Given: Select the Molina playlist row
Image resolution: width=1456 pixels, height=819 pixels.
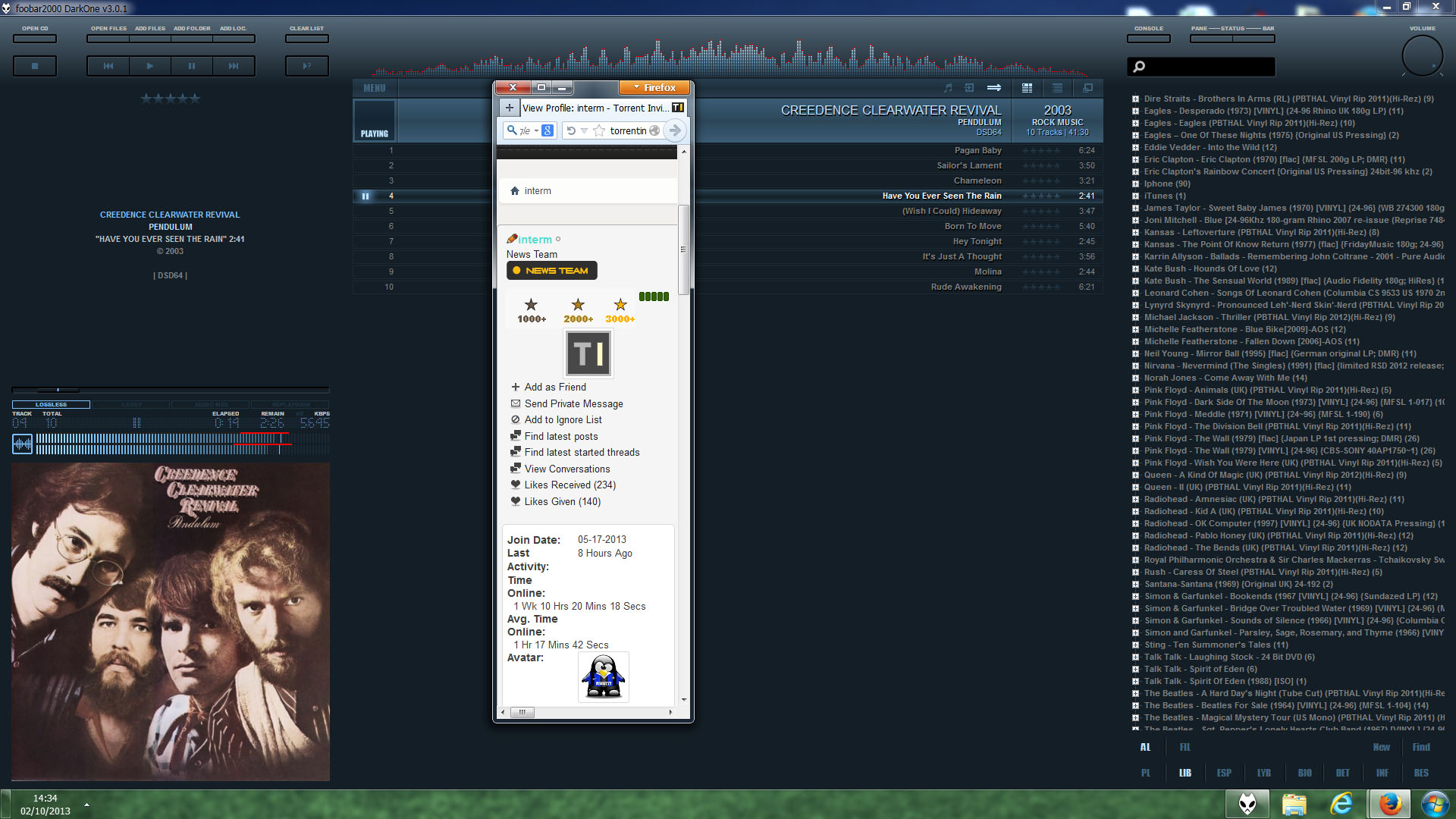Looking at the screenshot, I should click(727, 271).
